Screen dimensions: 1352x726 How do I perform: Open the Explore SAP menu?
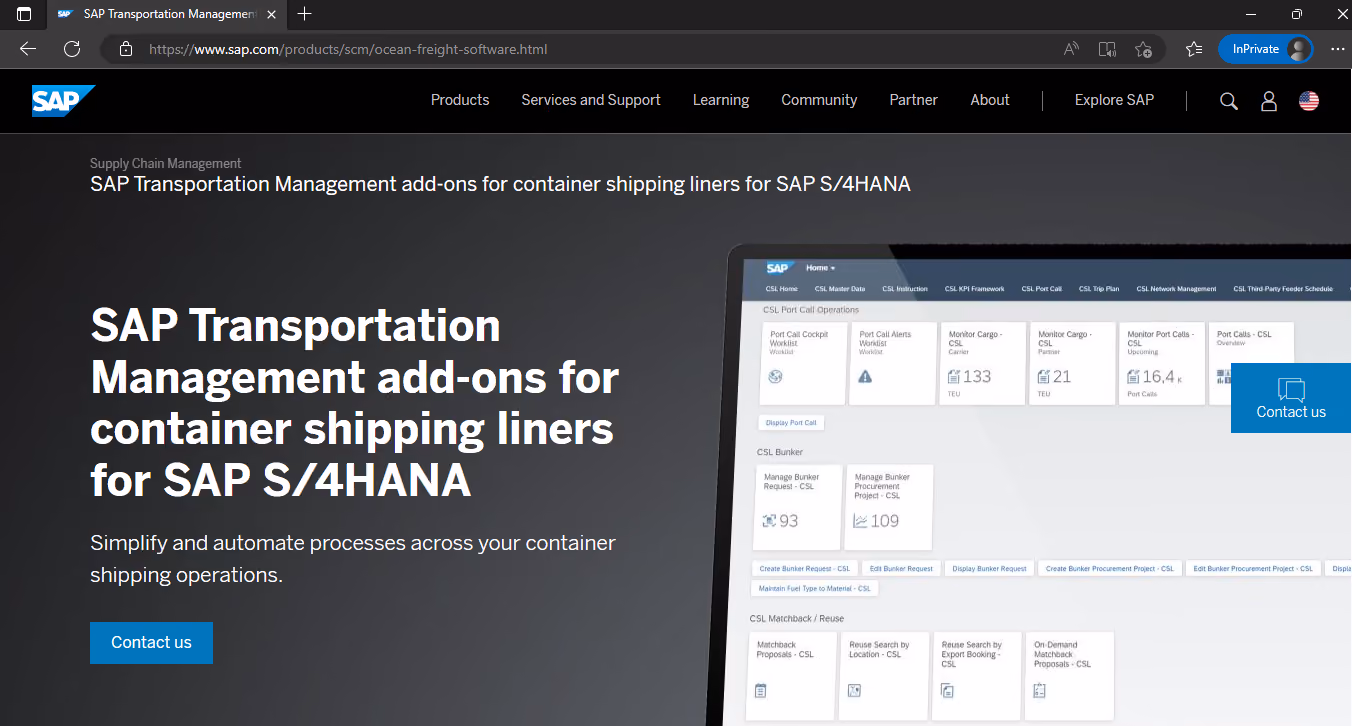[x=1114, y=100]
